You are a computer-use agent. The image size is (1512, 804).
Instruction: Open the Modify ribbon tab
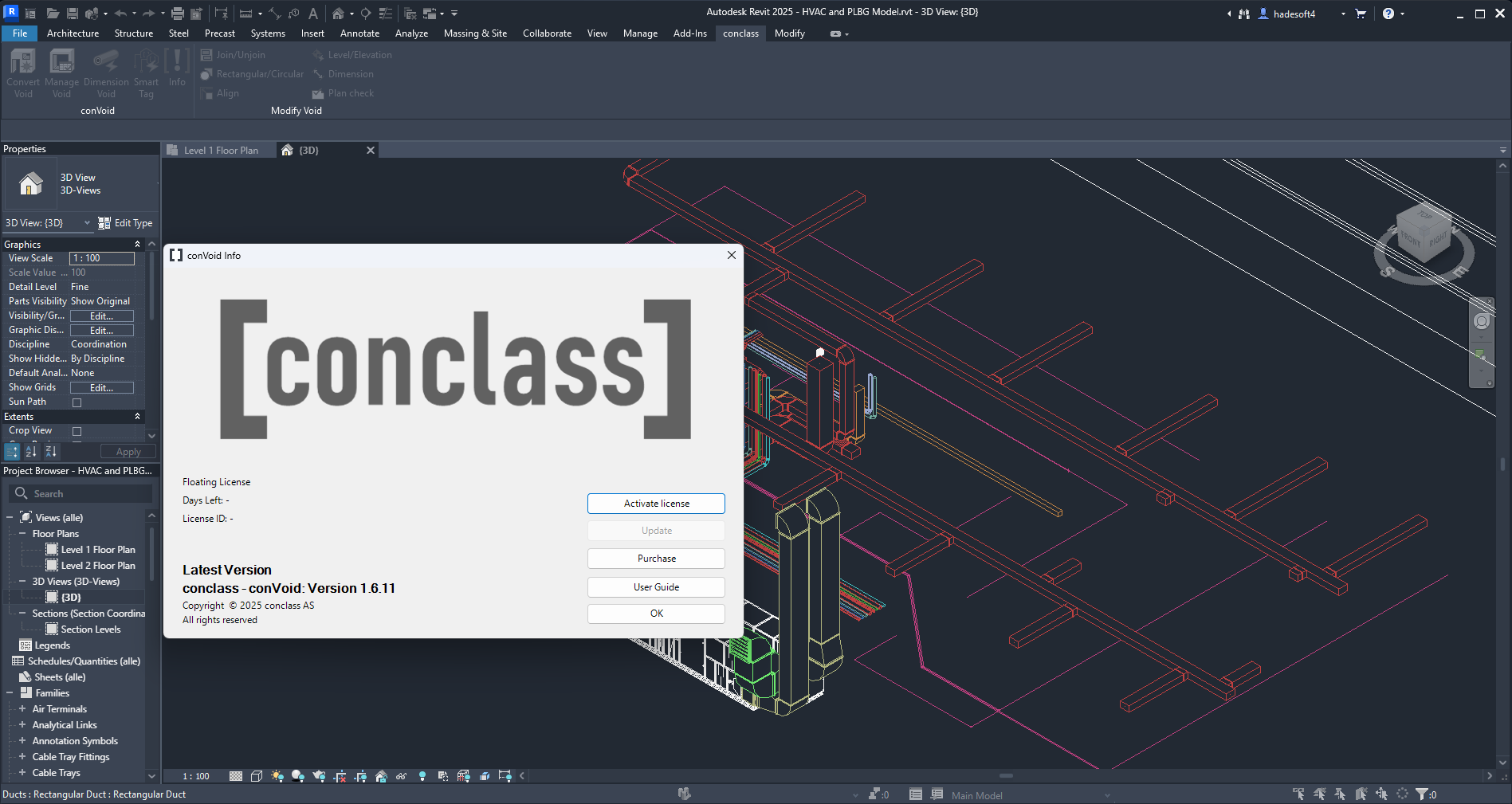(789, 33)
